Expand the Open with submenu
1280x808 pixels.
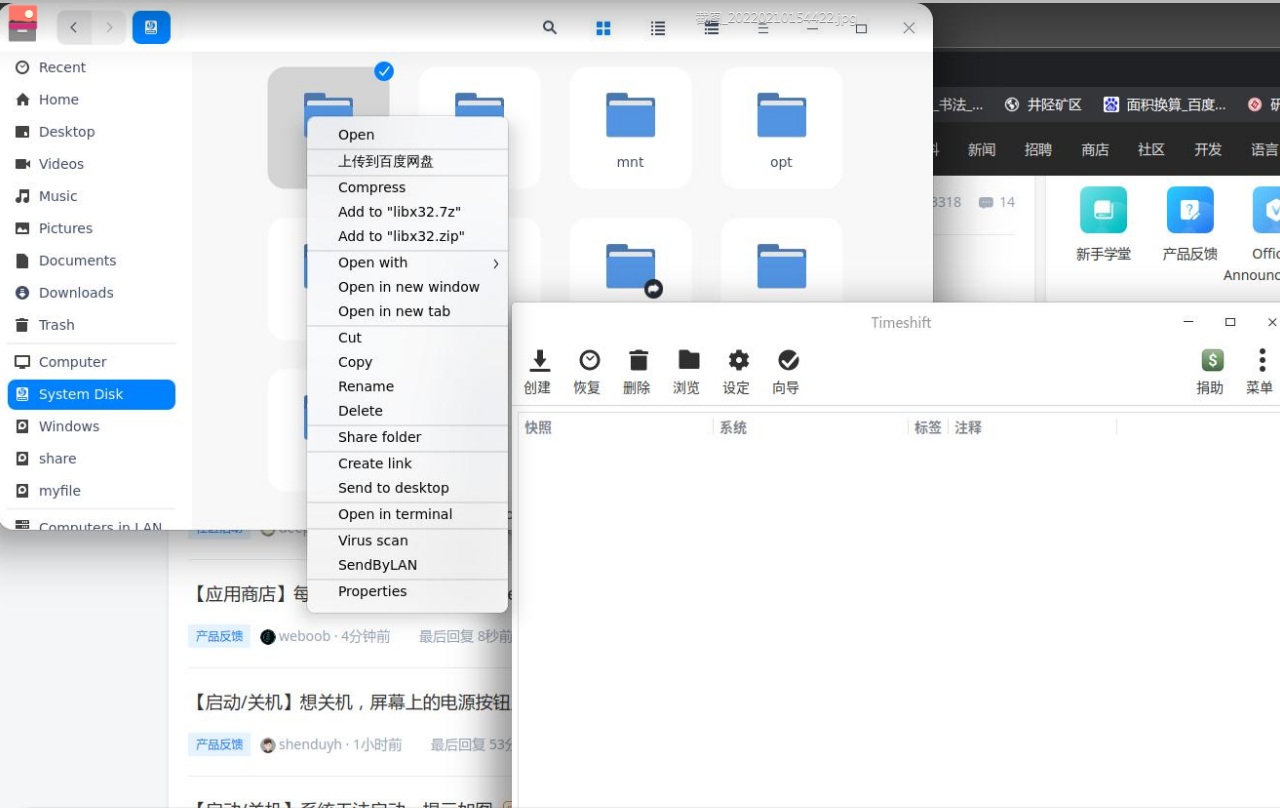pyautogui.click(x=407, y=262)
